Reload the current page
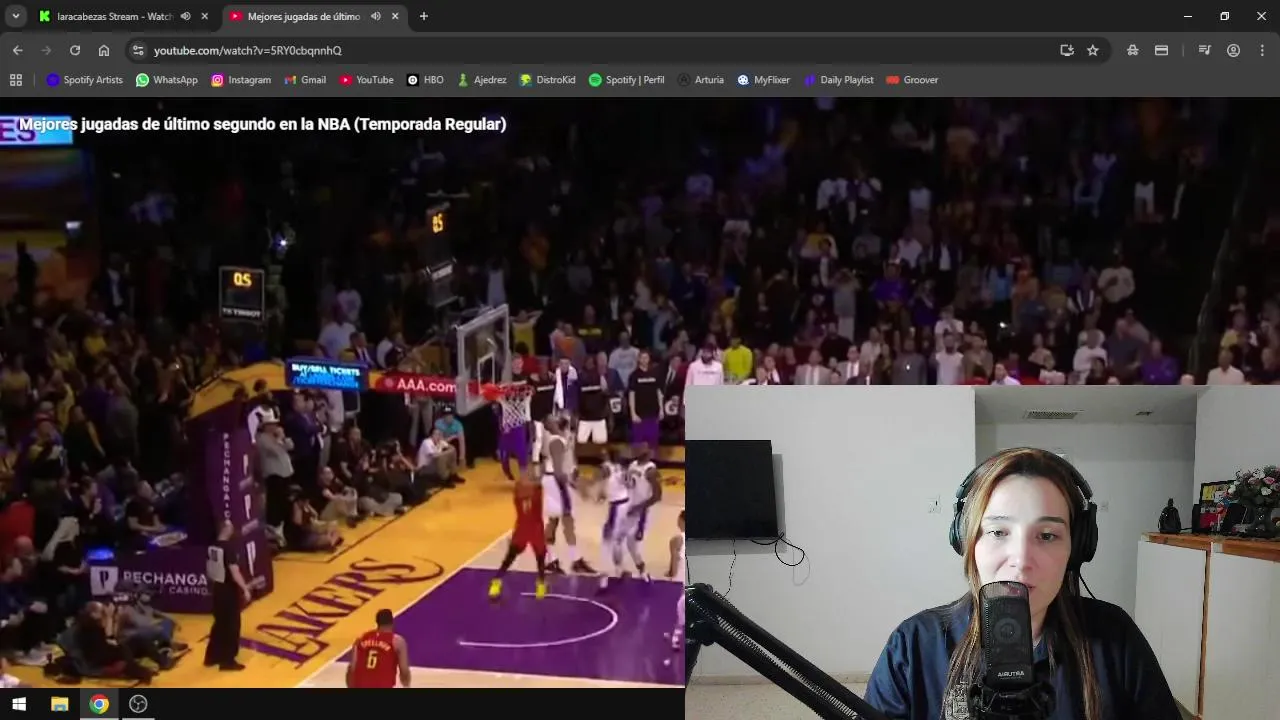This screenshot has height=720, width=1280. (x=75, y=50)
